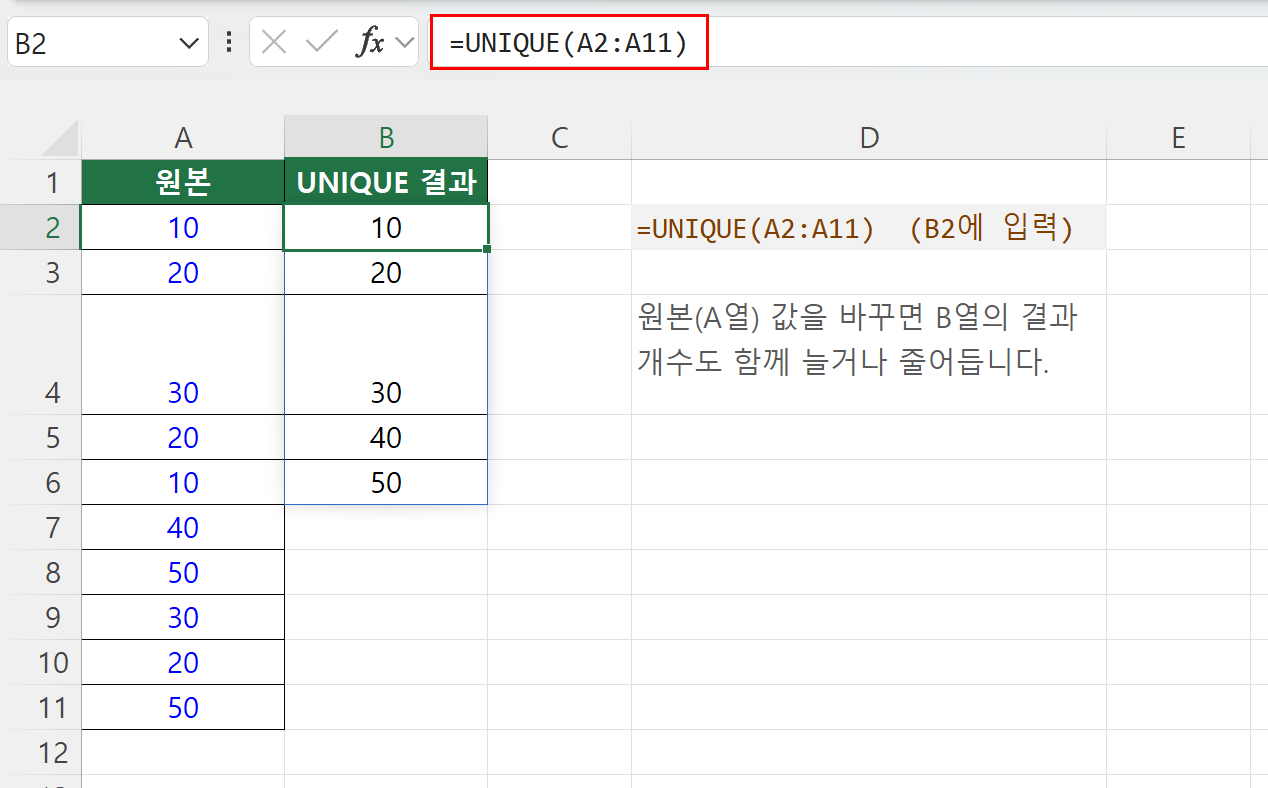Click cell A5 containing blue 20
The width and height of the screenshot is (1268, 788).
click(x=183, y=437)
